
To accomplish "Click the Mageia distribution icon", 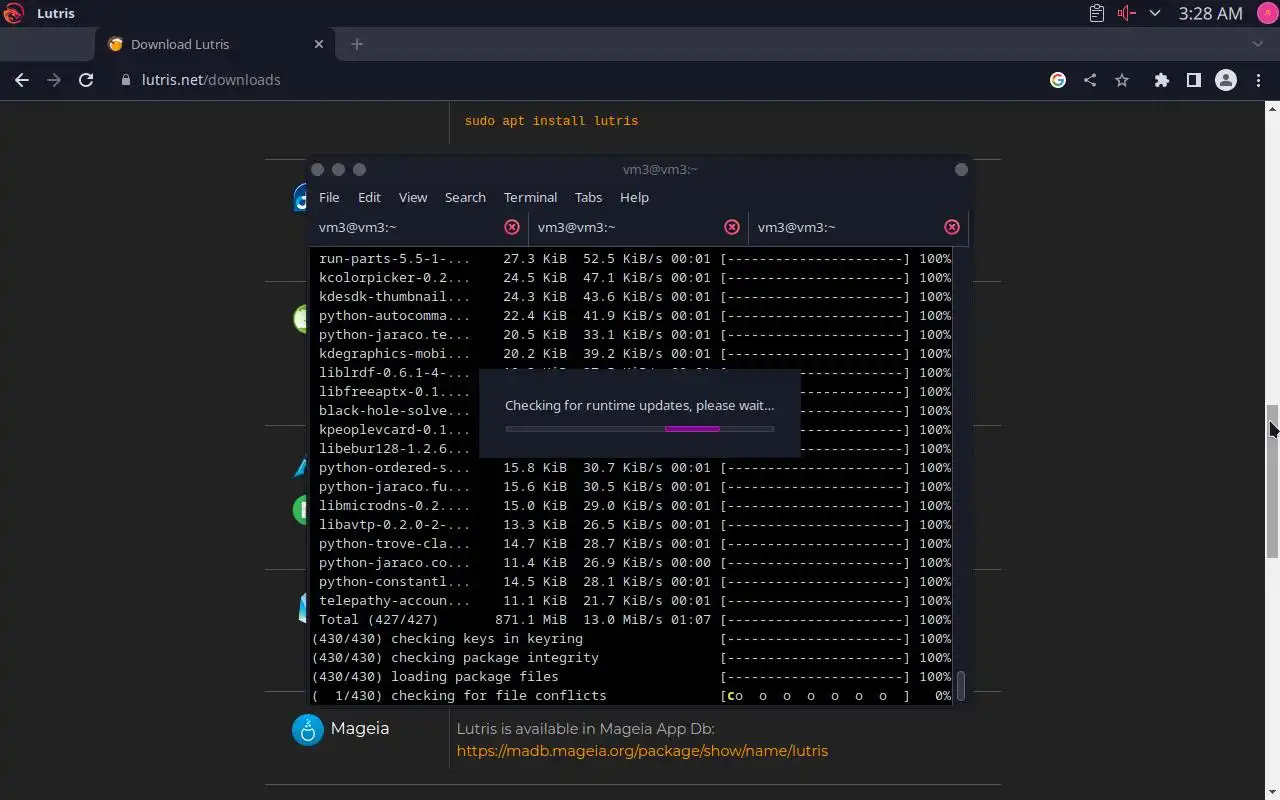I will click(x=308, y=730).
